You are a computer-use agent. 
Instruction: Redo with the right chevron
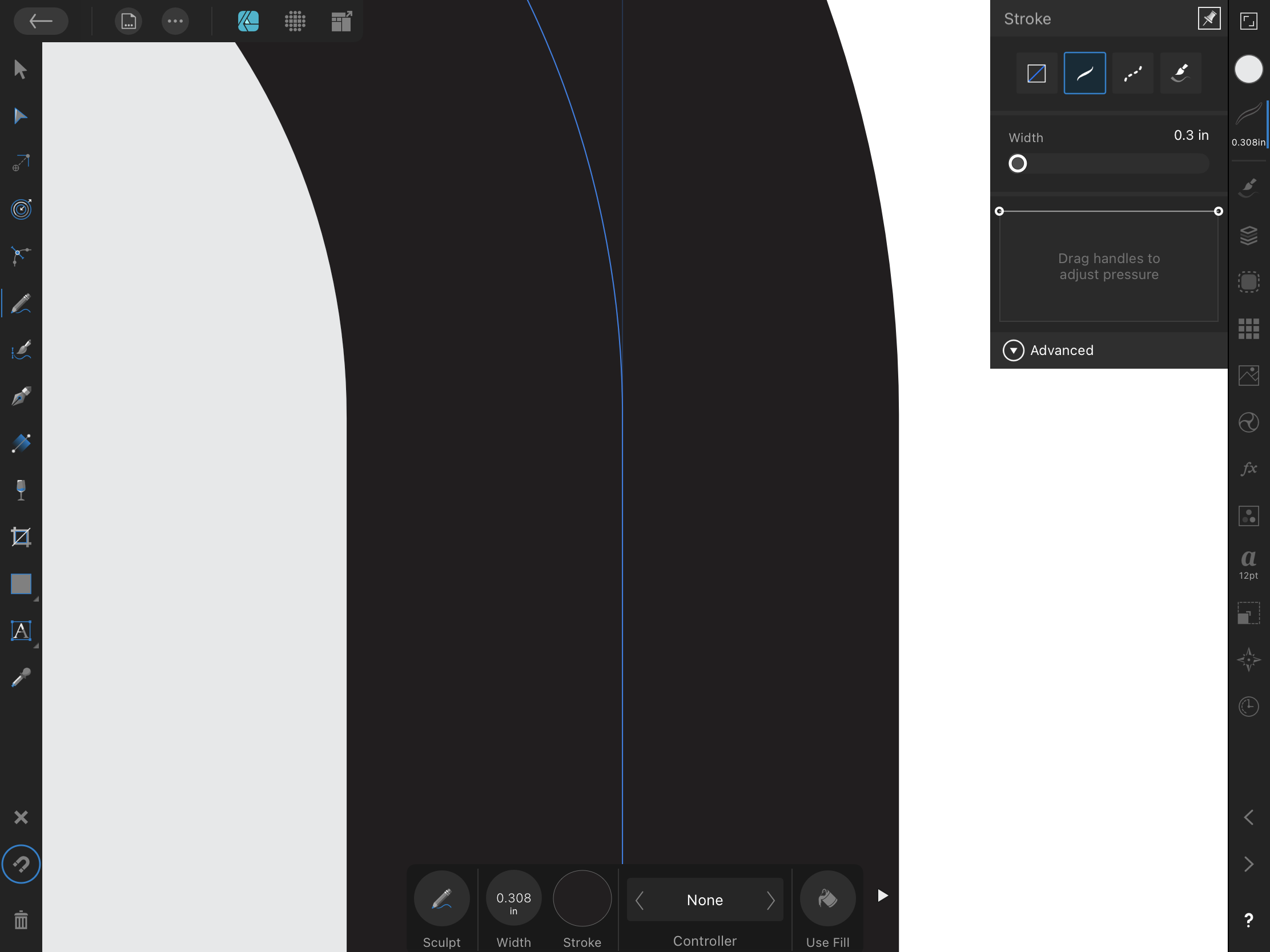click(x=1249, y=864)
